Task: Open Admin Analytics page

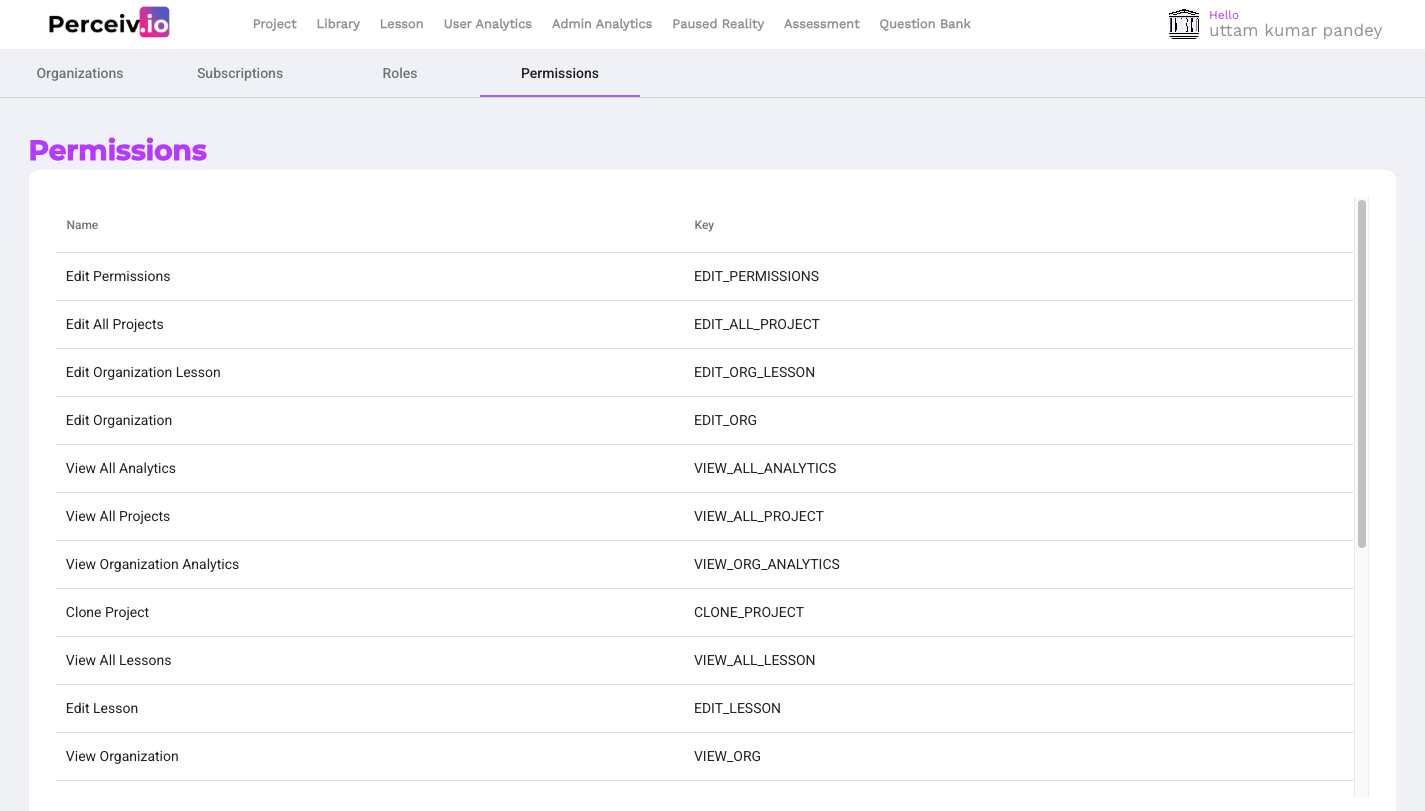Action: [602, 24]
